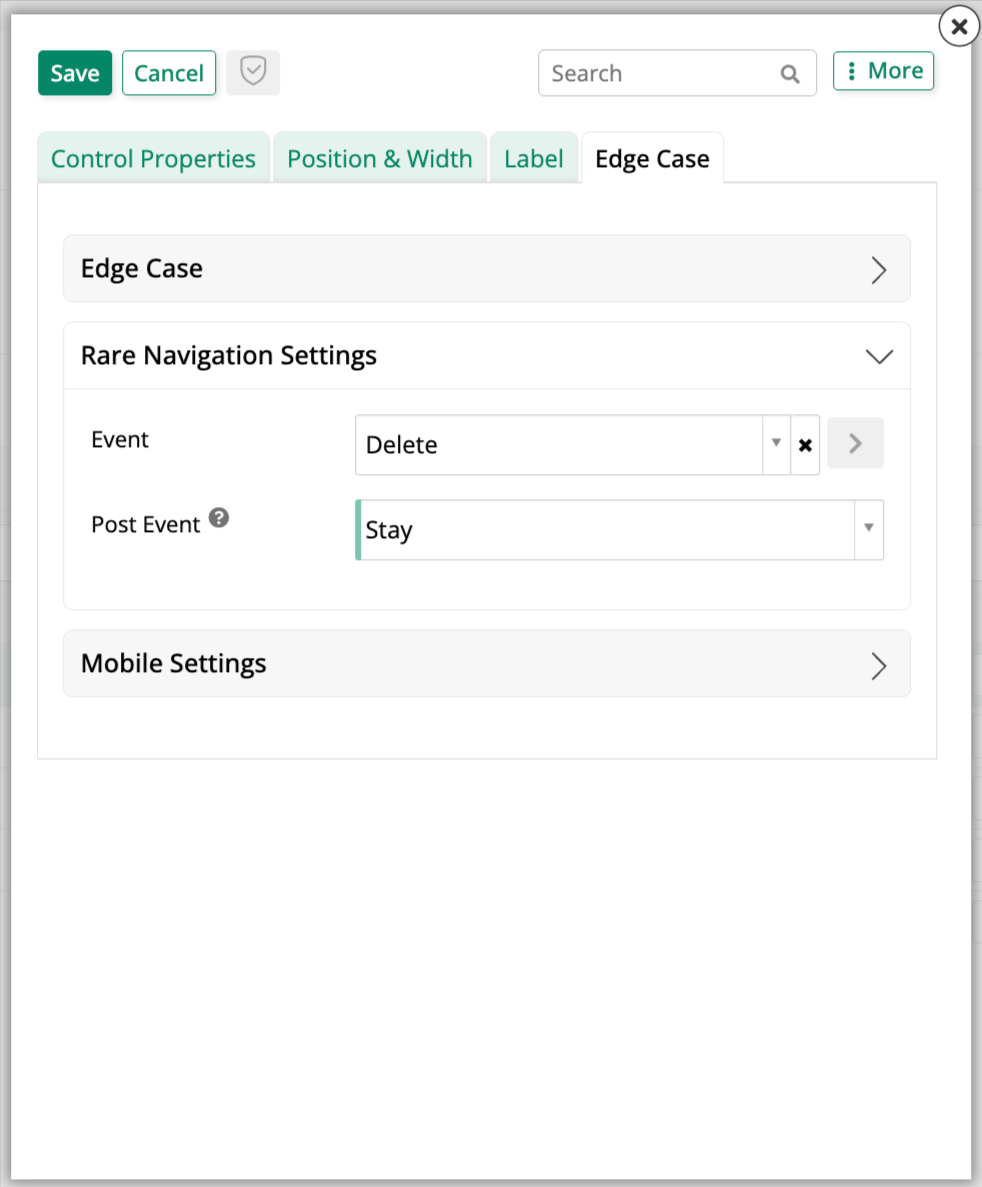The image size is (982, 1187).
Task: Switch to Position & Width tab
Action: 379,158
